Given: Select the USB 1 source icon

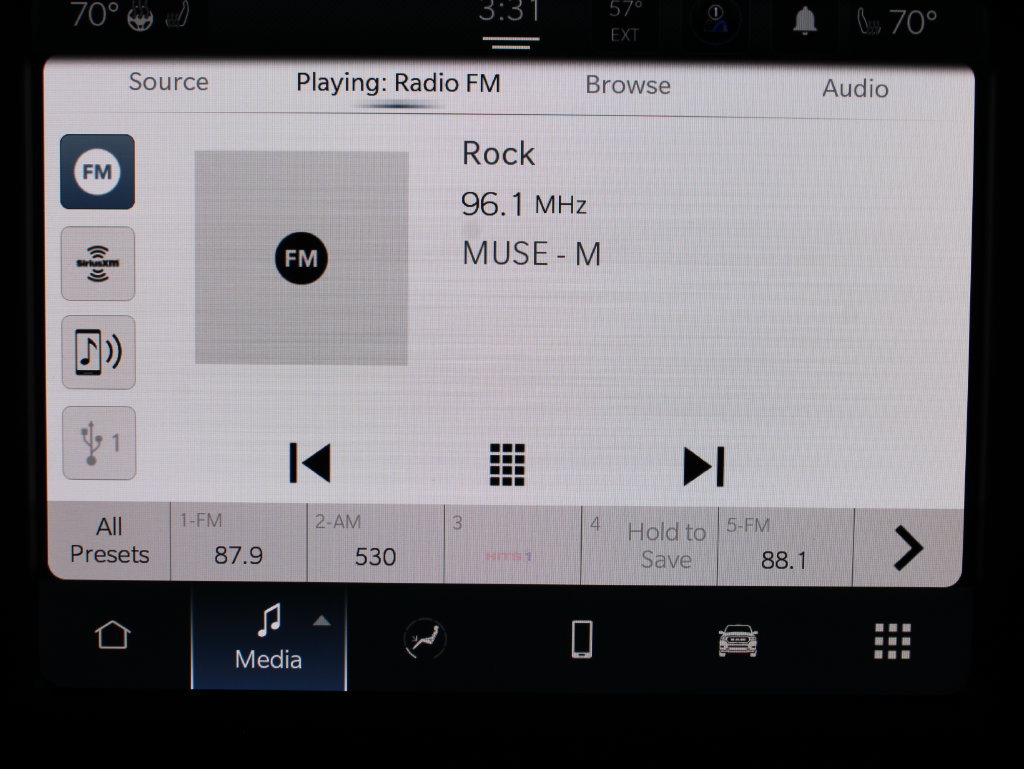Looking at the screenshot, I should tap(99, 443).
